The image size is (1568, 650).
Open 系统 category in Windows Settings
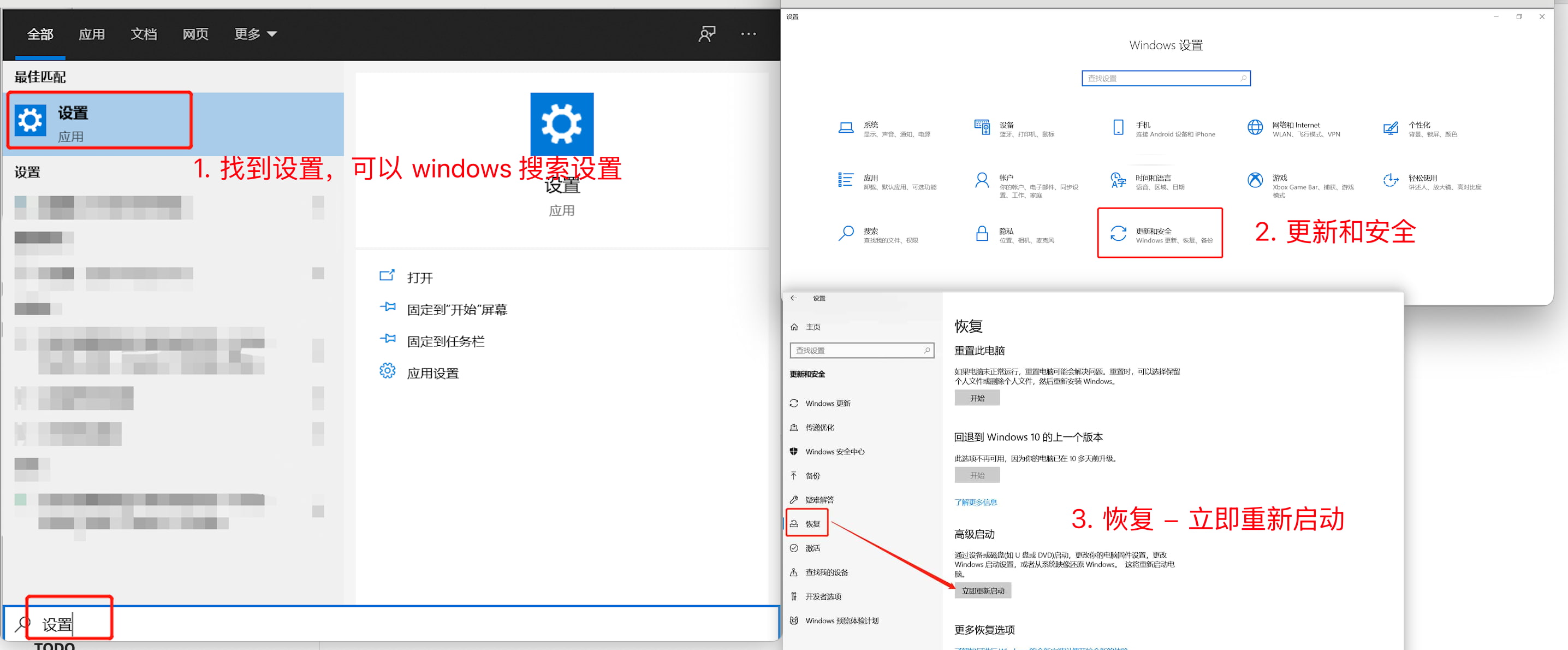[884, 128]
